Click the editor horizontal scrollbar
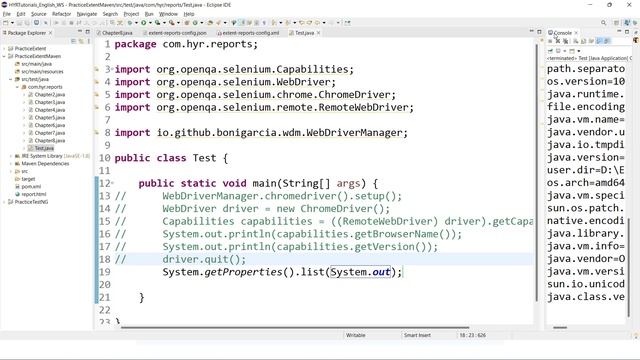The width and height of the screenshot is (640, 360). [x=295, y=327]
